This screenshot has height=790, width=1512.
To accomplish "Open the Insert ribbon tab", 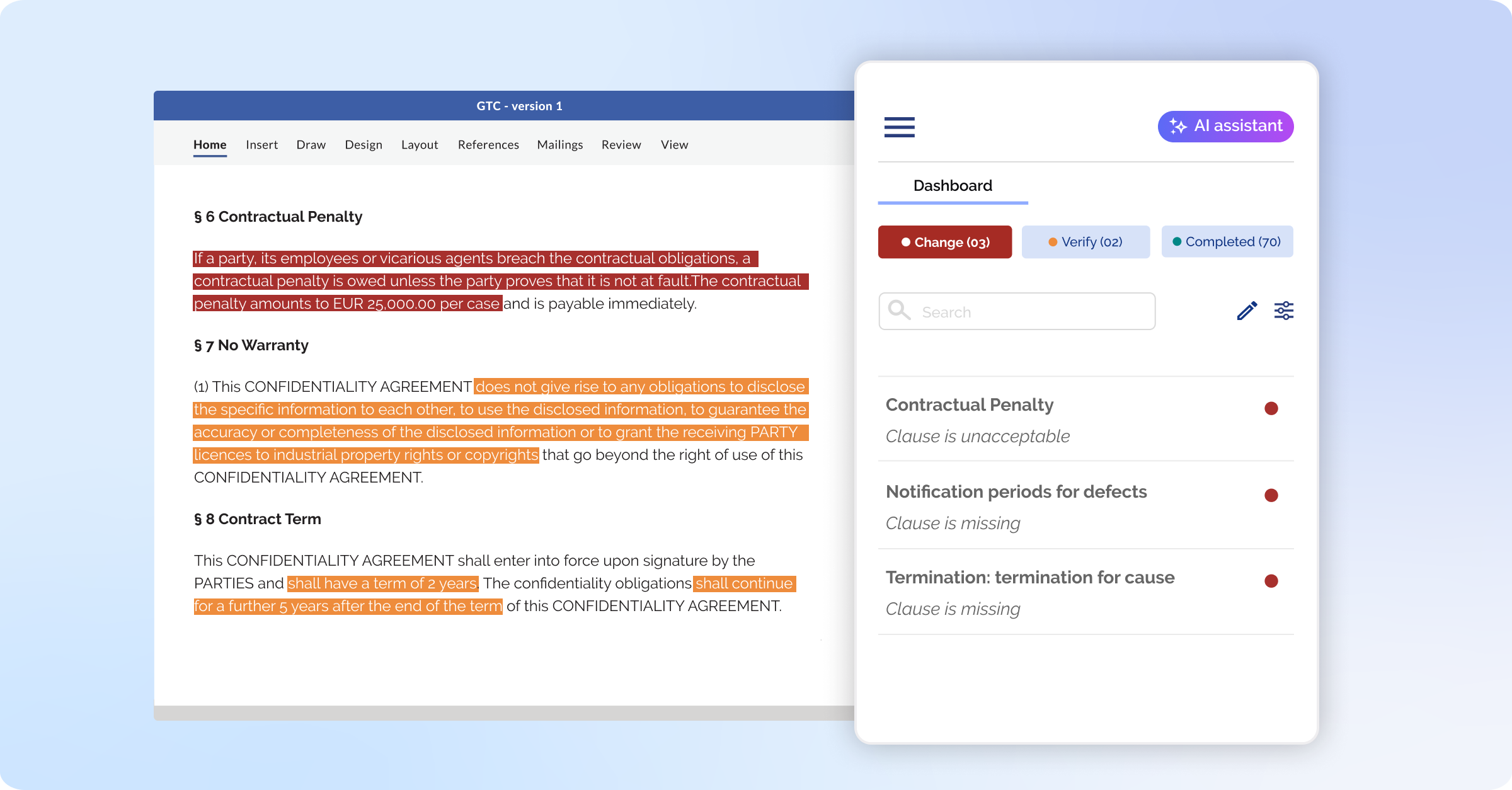I will click(261, 144).
